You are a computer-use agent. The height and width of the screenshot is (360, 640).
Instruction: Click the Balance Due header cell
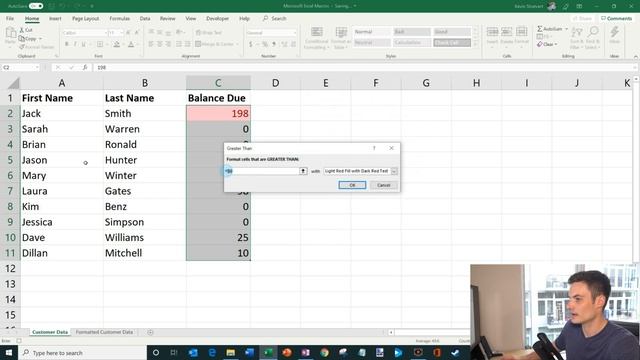point(218,98)
